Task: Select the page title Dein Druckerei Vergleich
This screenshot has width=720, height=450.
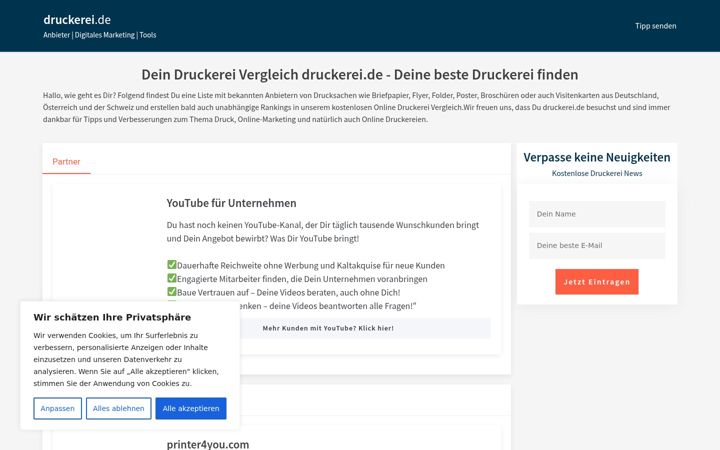Action: (360, 74)
